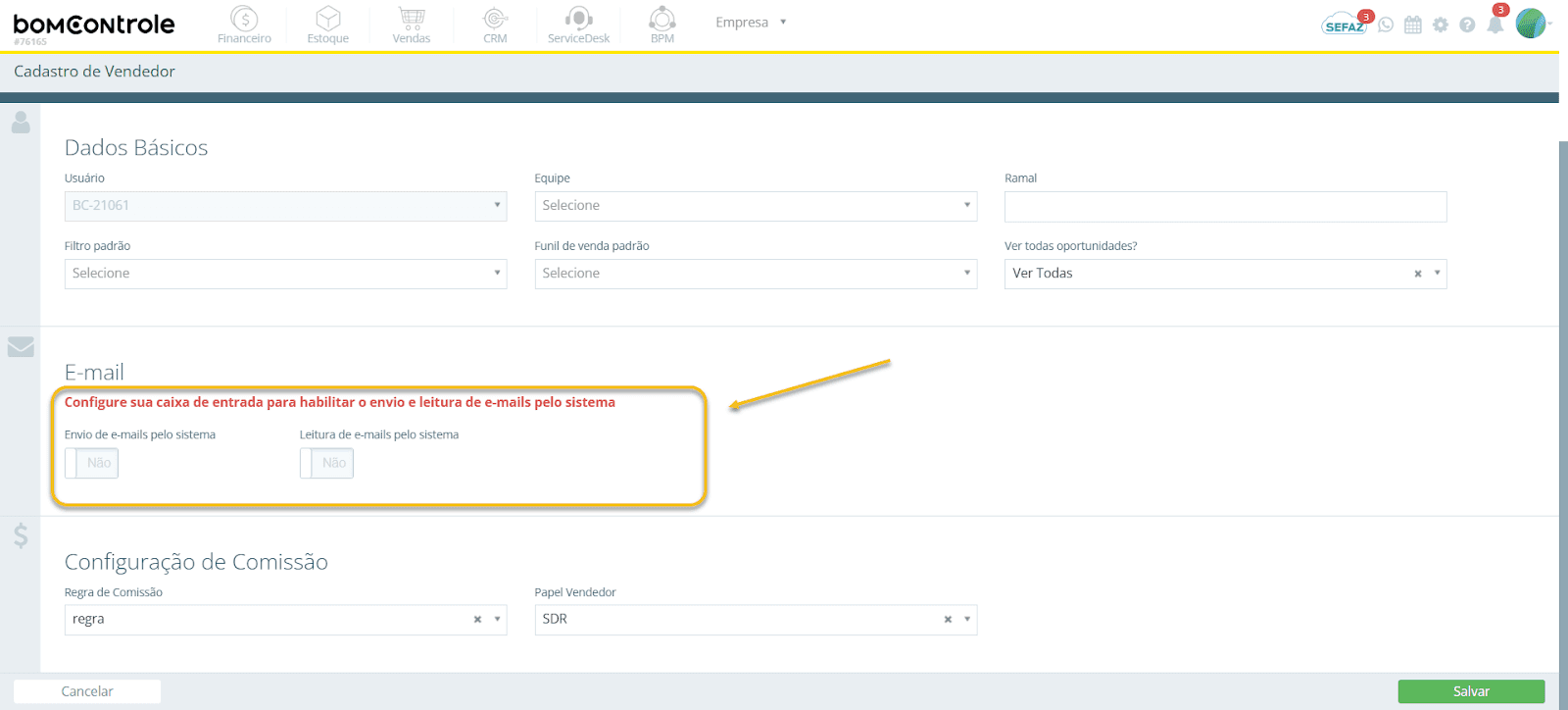Click the red inbox configuration message
This screenshot has width=1568, height=710.
pyautogui.click(x=340, y=402)
